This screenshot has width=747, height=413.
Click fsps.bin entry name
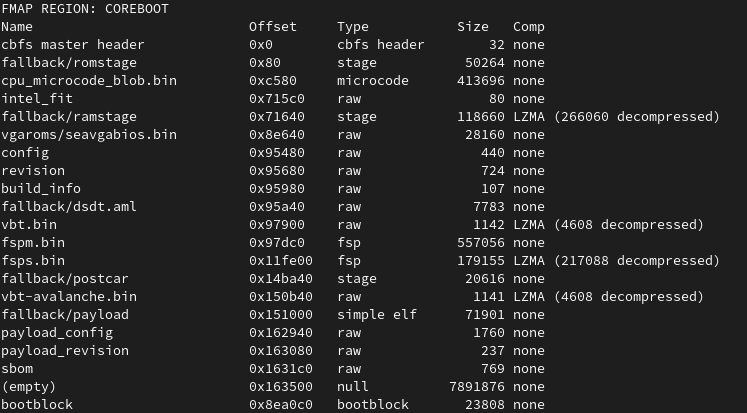(33, 261)
